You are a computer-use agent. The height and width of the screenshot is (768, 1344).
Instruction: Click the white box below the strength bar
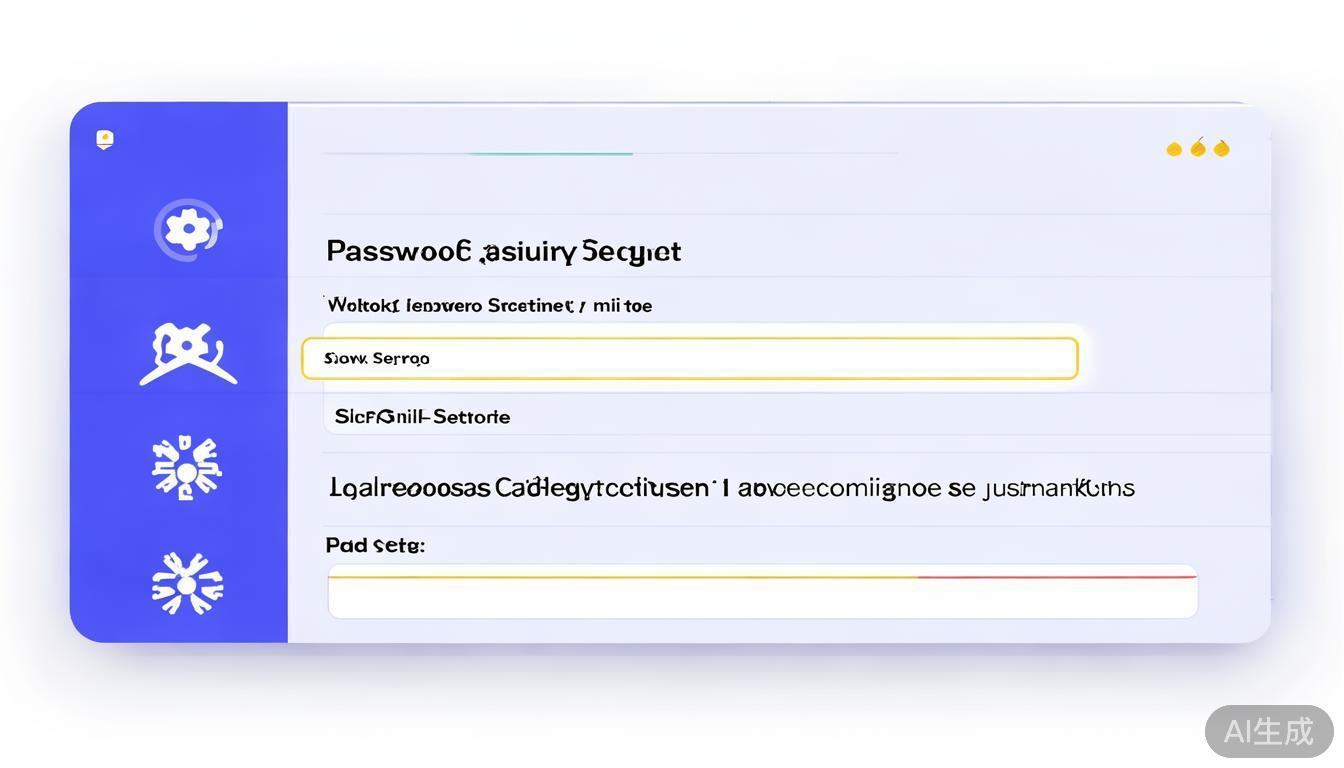click(x=762, y=599)
